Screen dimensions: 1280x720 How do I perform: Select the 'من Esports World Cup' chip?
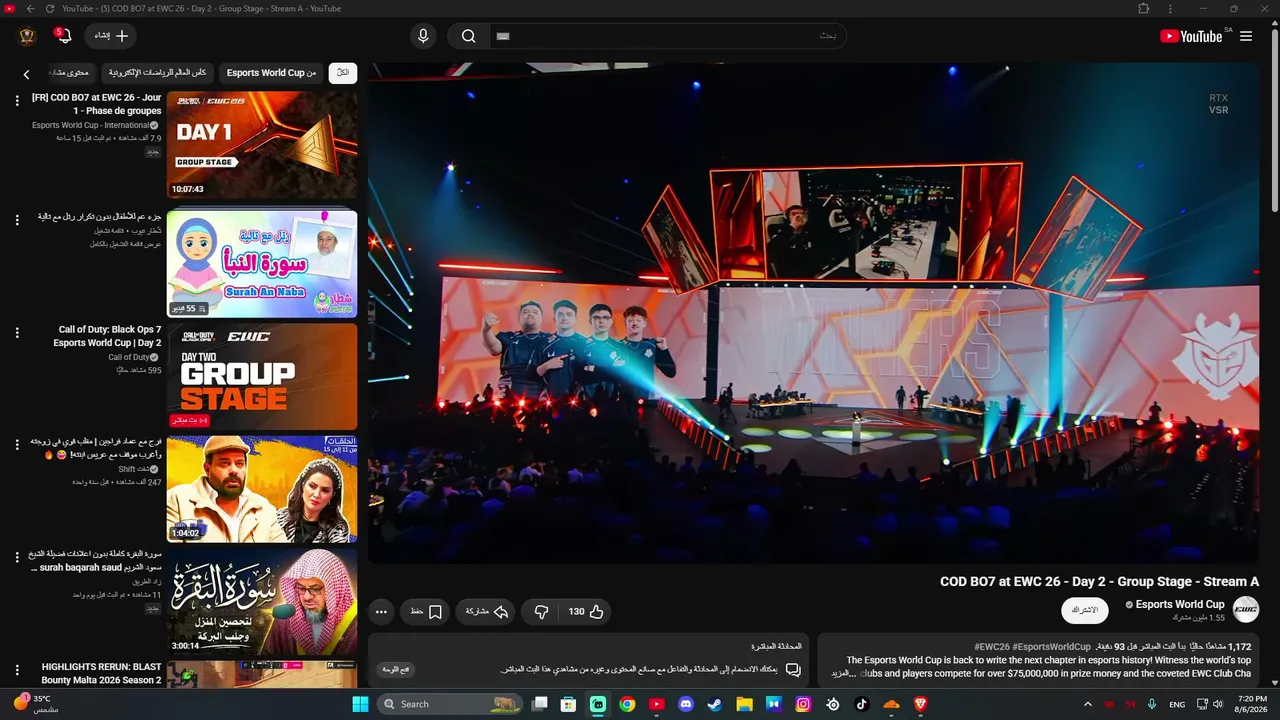[x=271, y=73]
